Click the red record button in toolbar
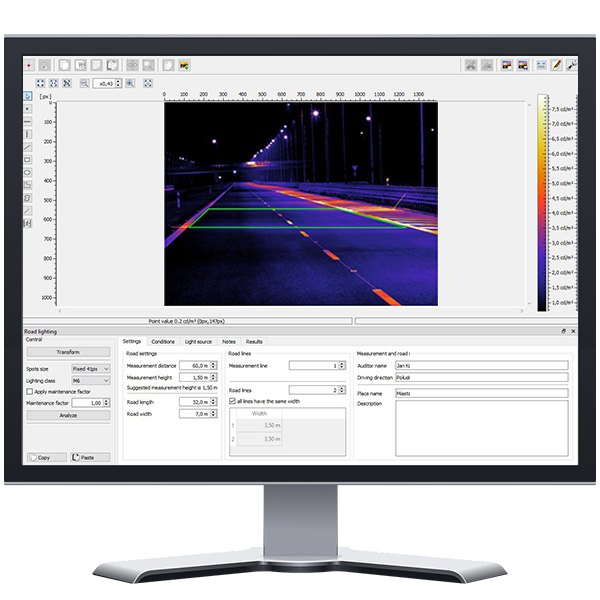Screen dimensions: 600x600 click(29, 65)
